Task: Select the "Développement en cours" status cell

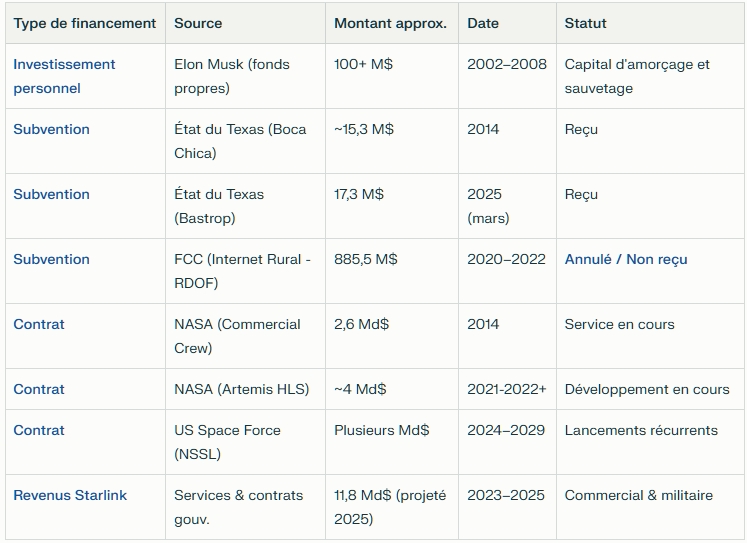Action: pyautogui.click(x=647, y=389)
